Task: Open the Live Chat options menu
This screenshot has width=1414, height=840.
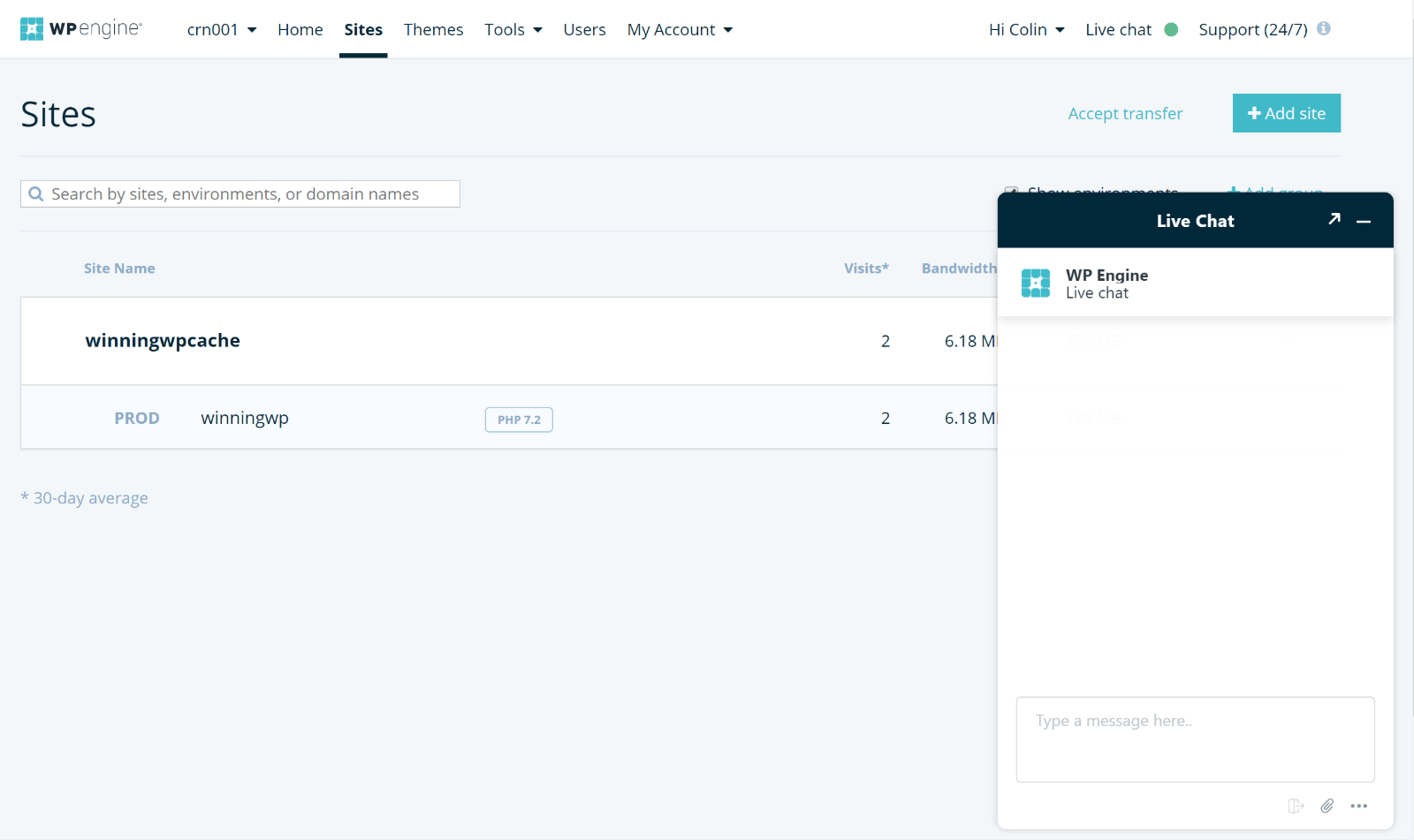Action: 1359,806
